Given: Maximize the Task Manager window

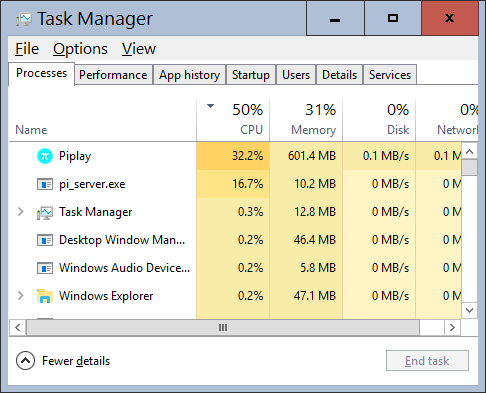Looking at the screenshot, I should (393, 18).
